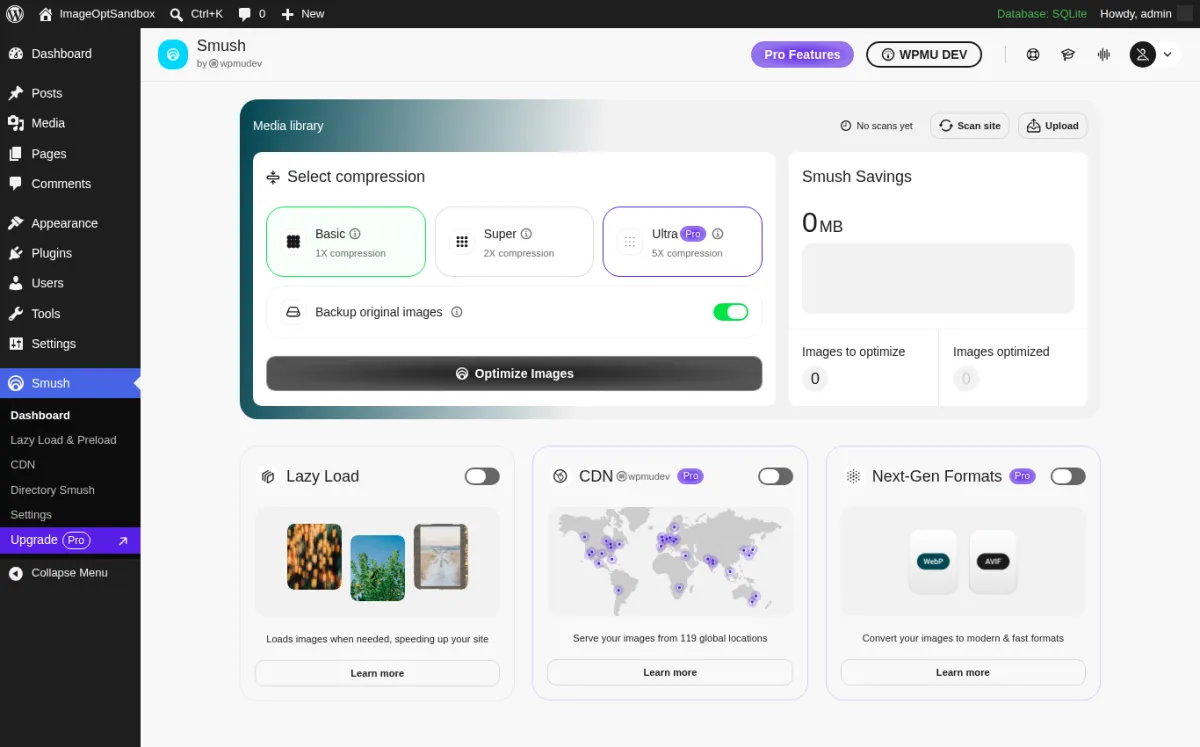Click the WordPress logo icon
The height and width of the screenshot is (747, 1200).
(x=14, y=14)
